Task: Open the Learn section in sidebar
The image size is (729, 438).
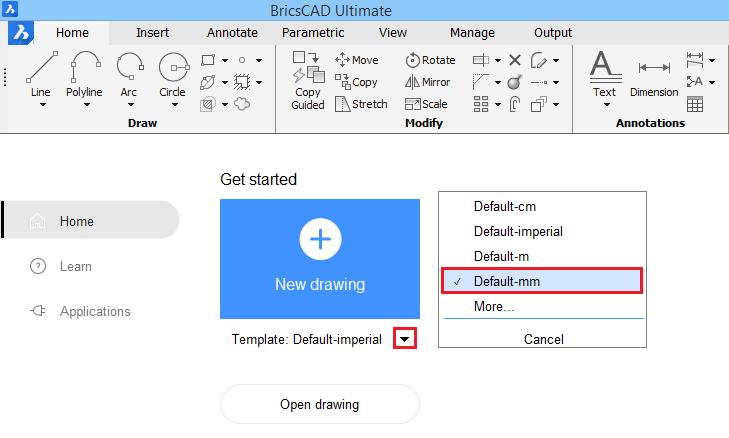Action: (60, 266)
